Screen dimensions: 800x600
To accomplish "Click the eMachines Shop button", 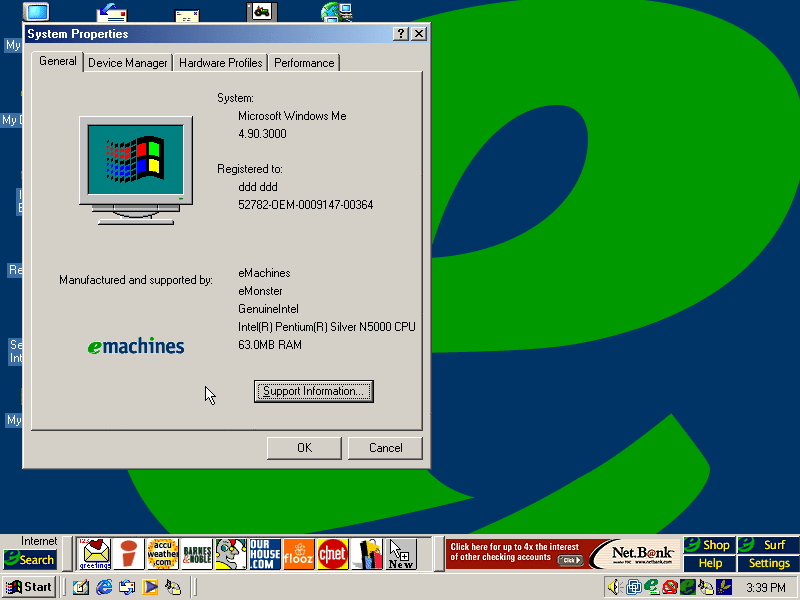I will coord(709,545).
